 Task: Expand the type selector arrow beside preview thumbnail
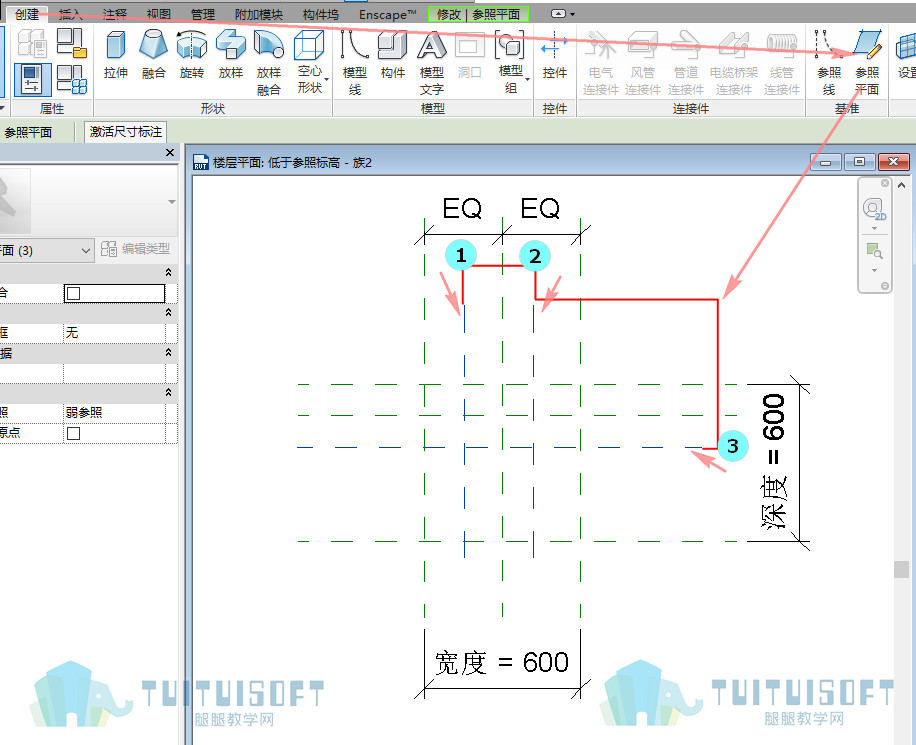[172, 202]
